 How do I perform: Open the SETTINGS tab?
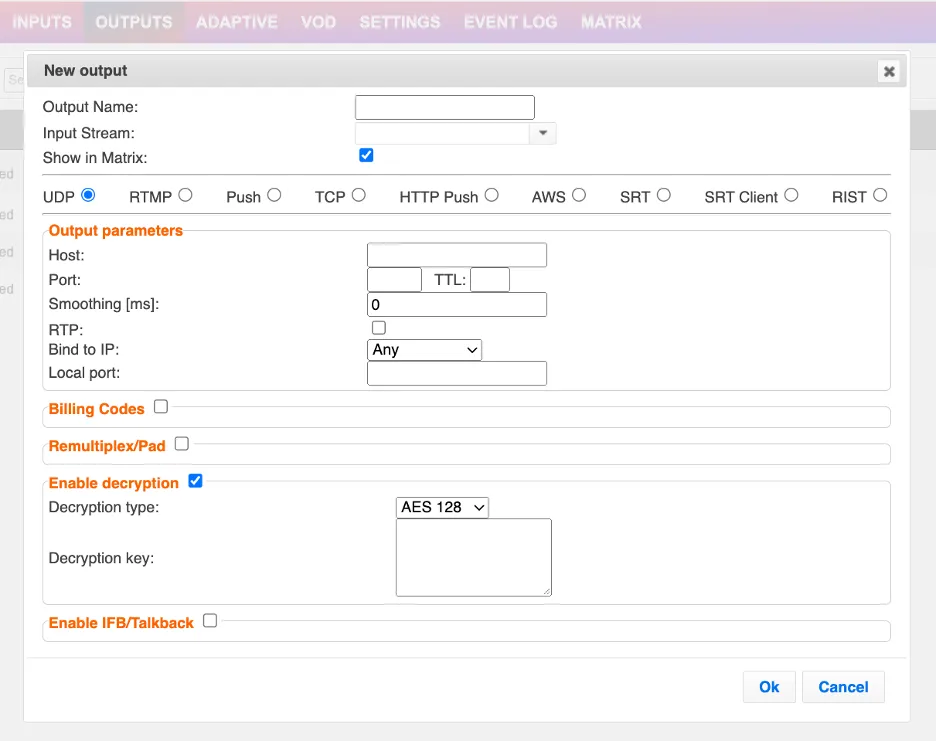[x=400, y=22]
